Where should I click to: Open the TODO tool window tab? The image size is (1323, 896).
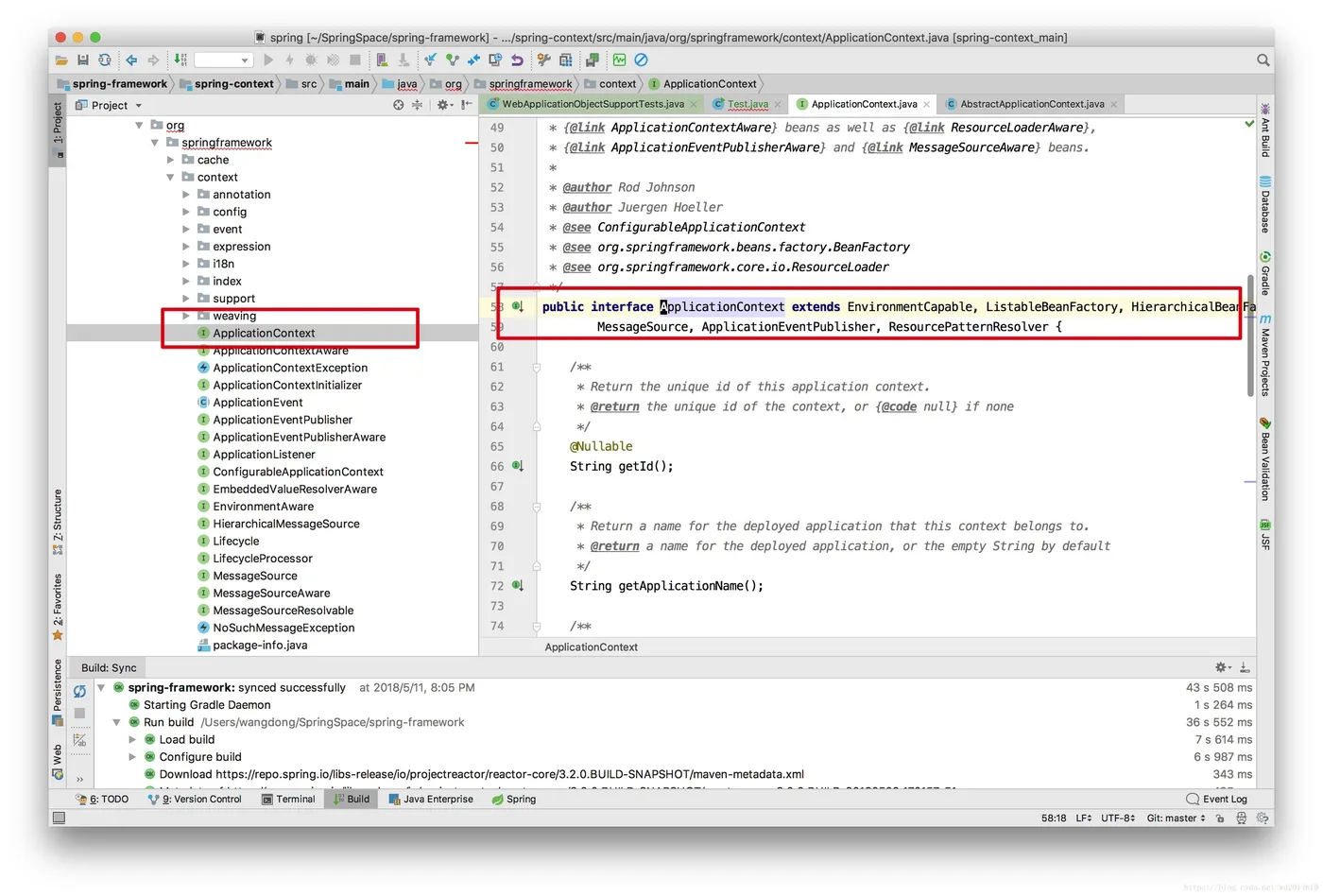coord(102,800)
